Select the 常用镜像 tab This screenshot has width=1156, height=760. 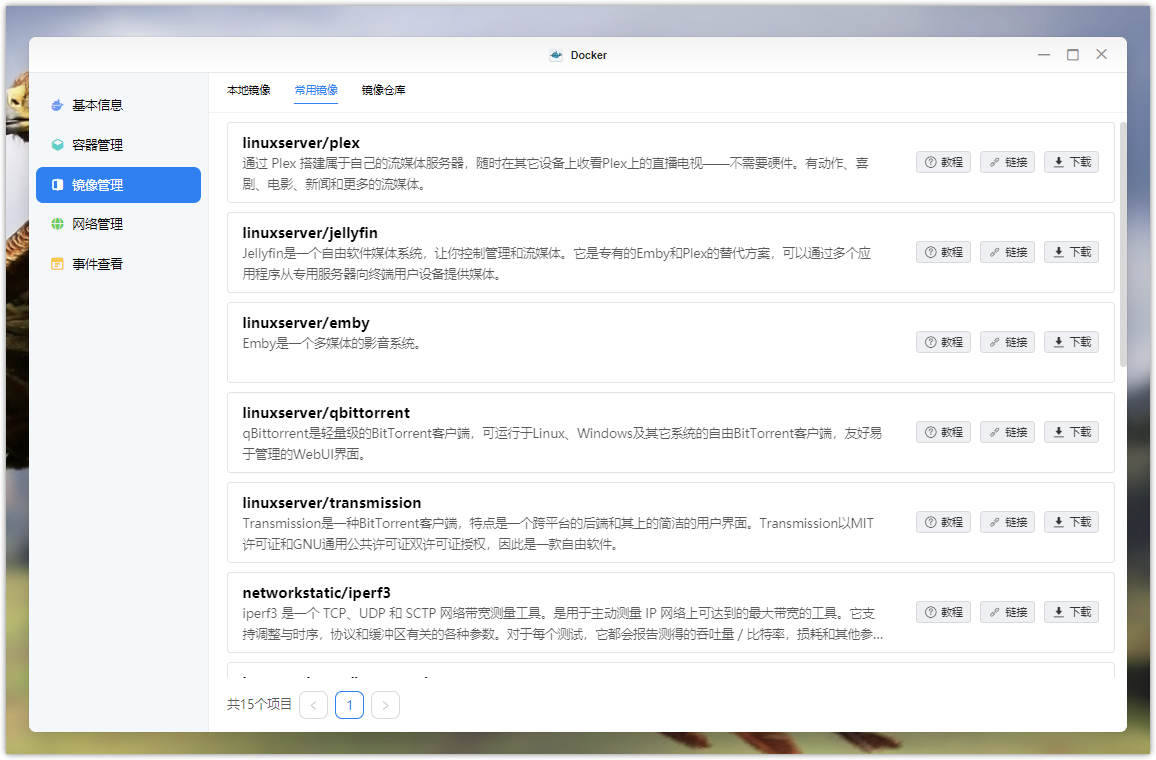(x=316, y=90)
